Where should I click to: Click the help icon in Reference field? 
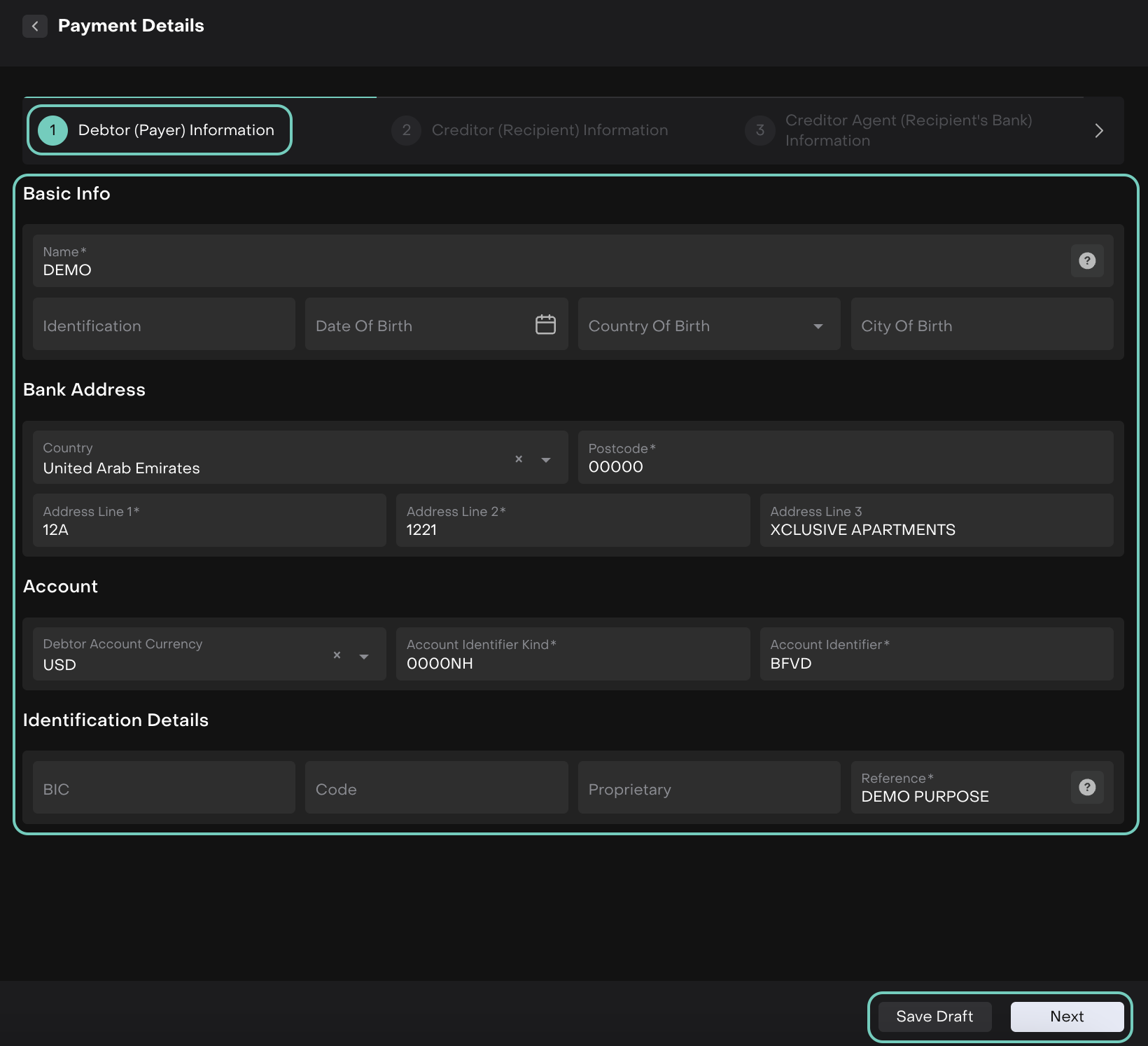1086,787
